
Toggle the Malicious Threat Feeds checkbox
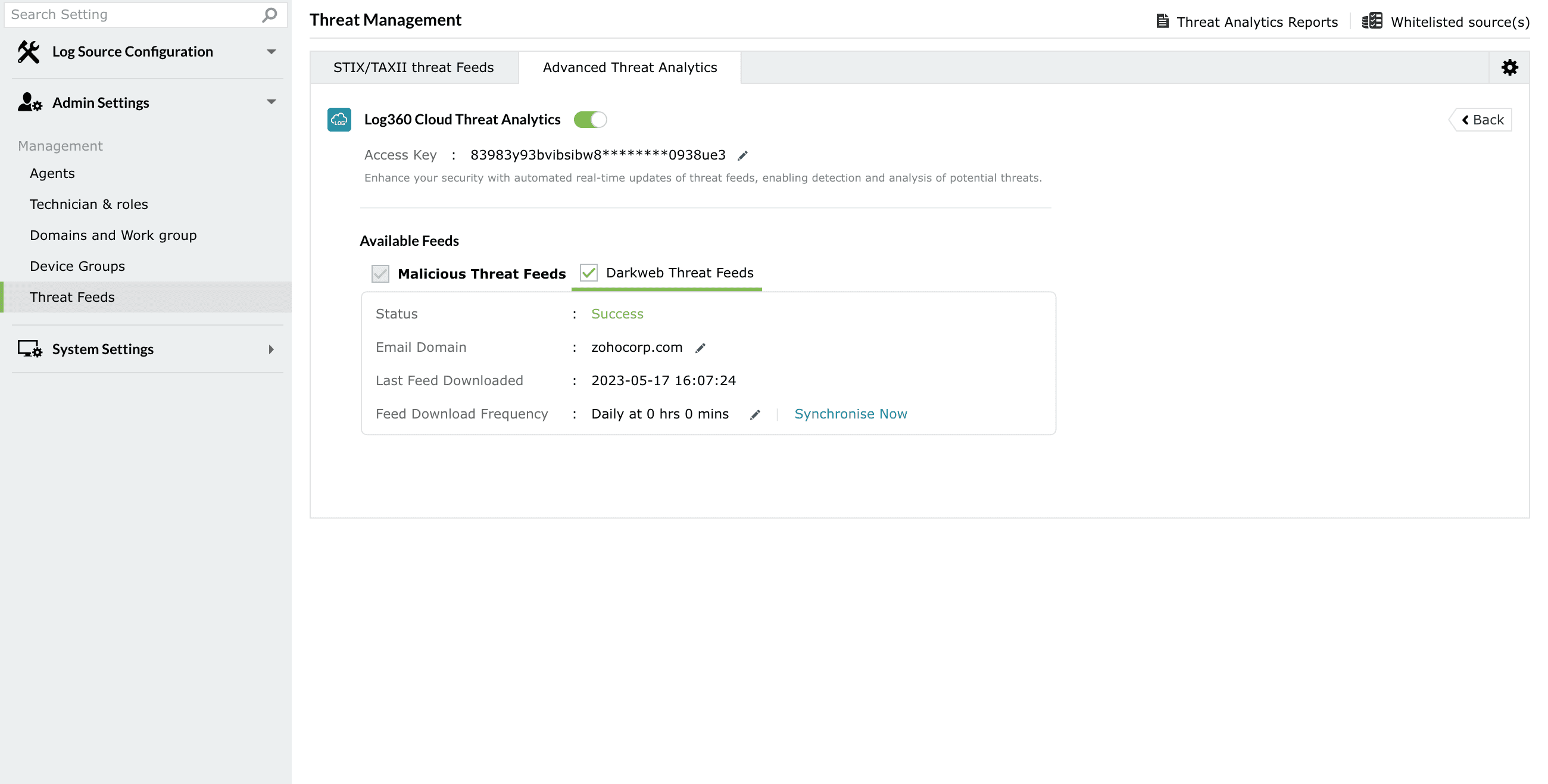point(380,274)
